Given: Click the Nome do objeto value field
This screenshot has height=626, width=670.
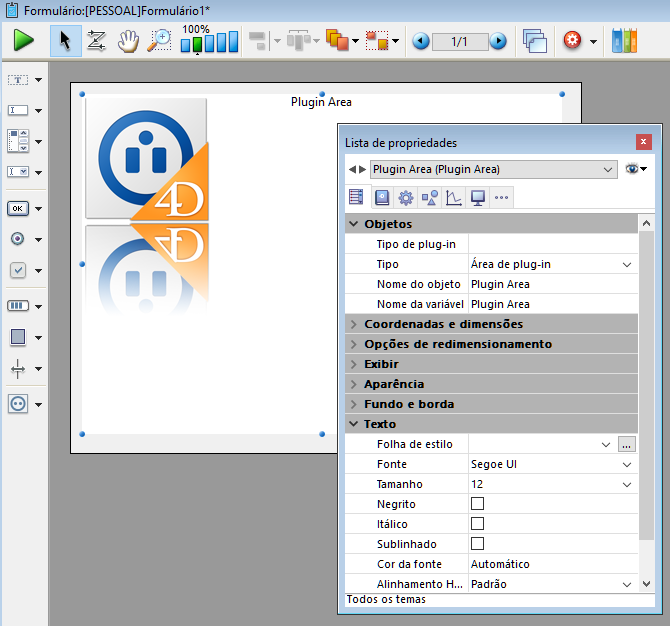Looking at the screenshot, I should pos(550,284).
